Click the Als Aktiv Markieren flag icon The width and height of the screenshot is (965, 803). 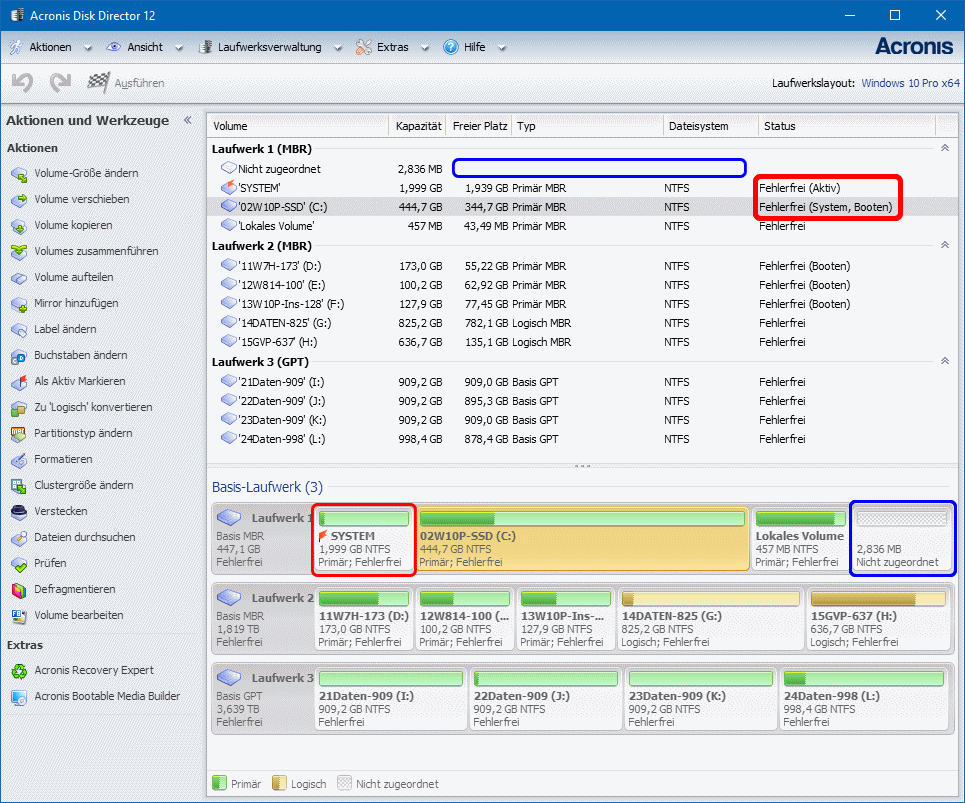click(x=19, y=382)
